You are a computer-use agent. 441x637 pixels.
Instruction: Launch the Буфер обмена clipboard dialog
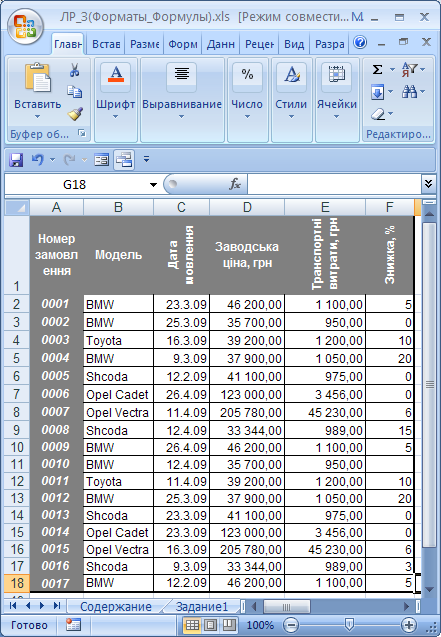82,133
